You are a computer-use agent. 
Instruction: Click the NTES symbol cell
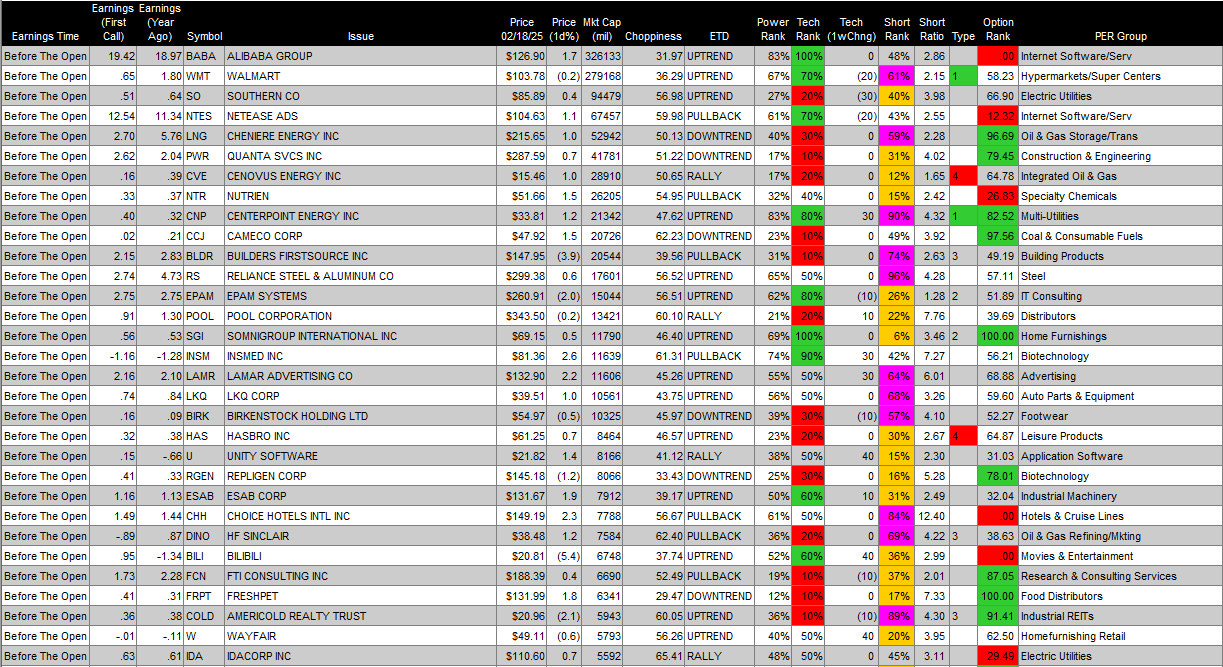pos(204,116)
